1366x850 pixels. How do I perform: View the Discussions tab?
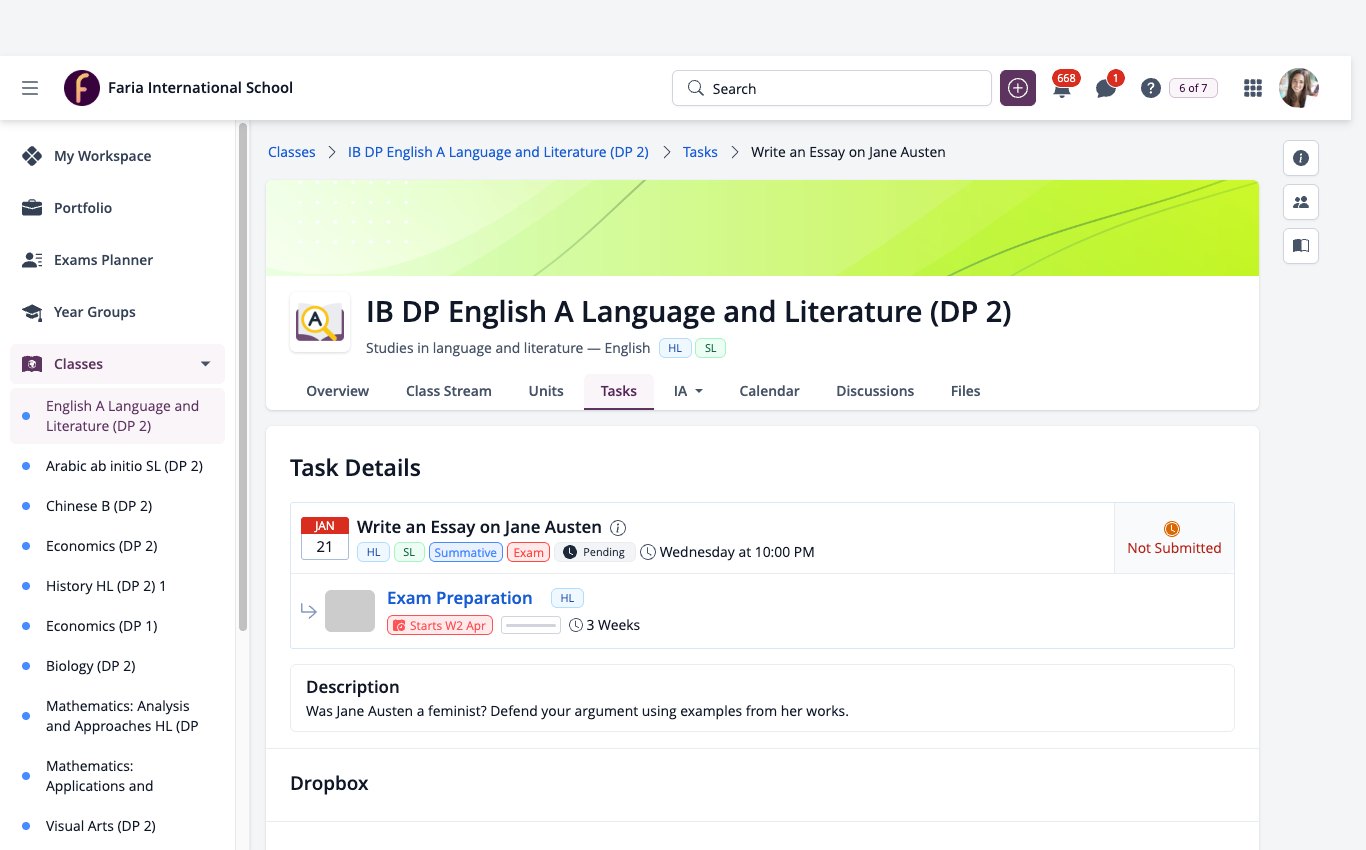coord(875,391)
